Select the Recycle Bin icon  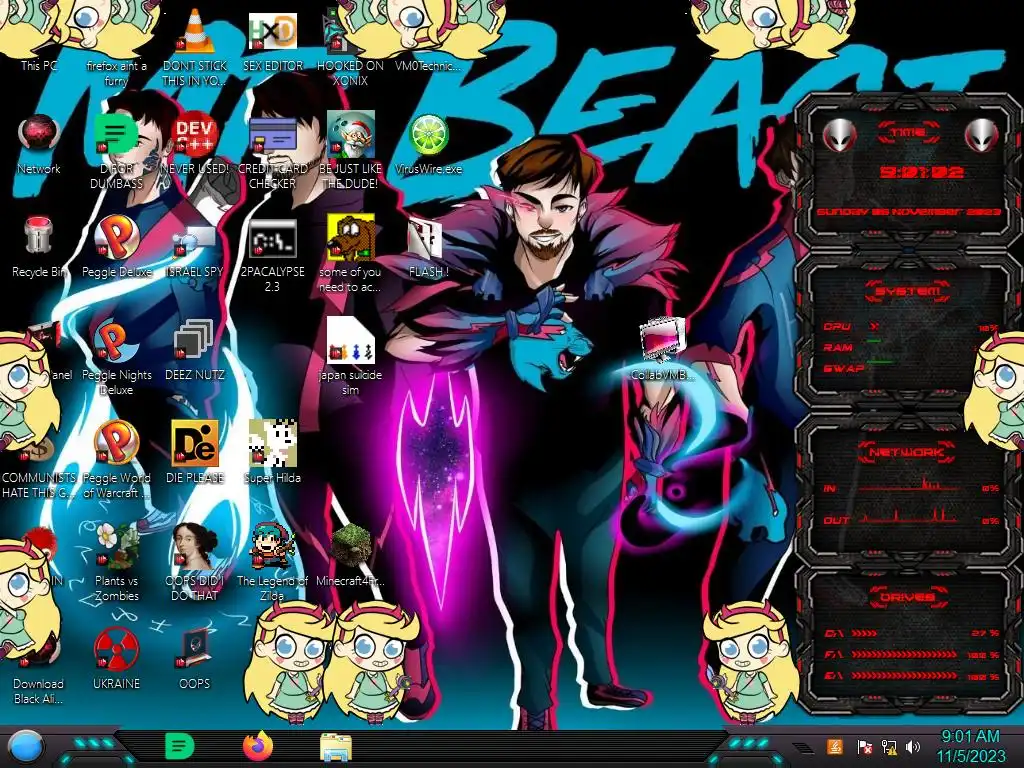point(39,248)
